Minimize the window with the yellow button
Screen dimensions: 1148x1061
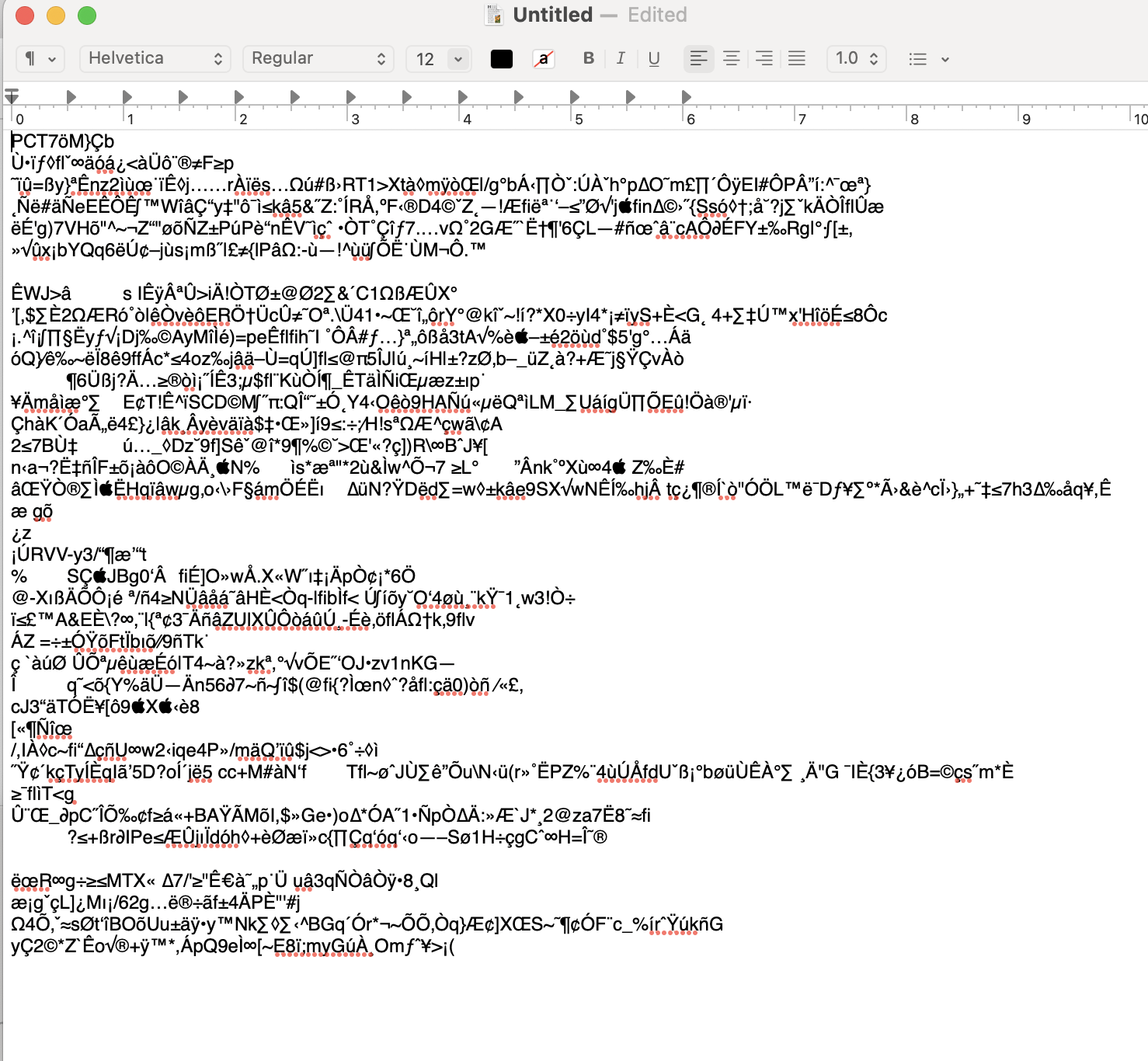click(x=56, y=16)
